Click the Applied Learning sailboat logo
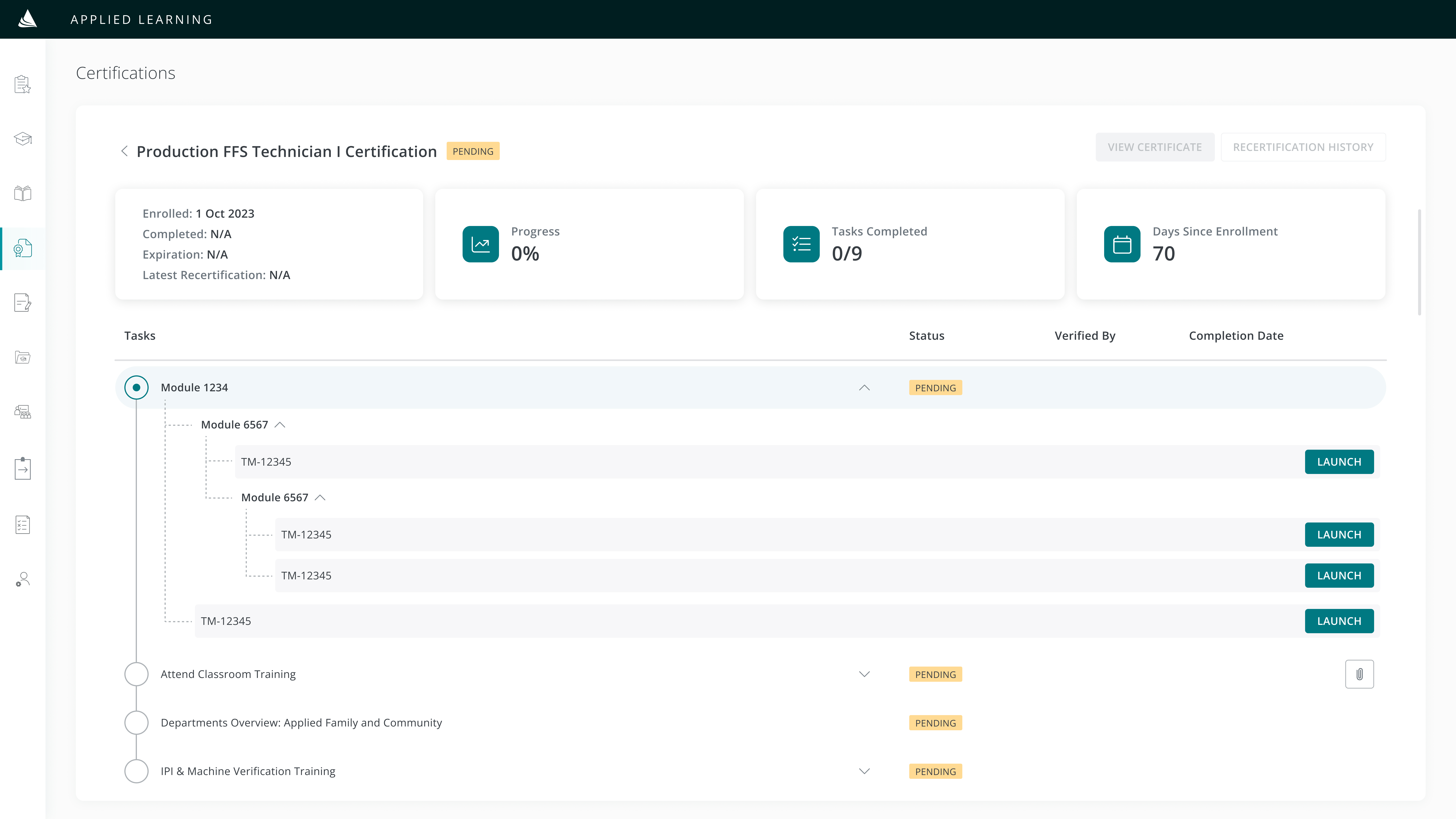Screen dimensions: 1456x819 (27, 19)
